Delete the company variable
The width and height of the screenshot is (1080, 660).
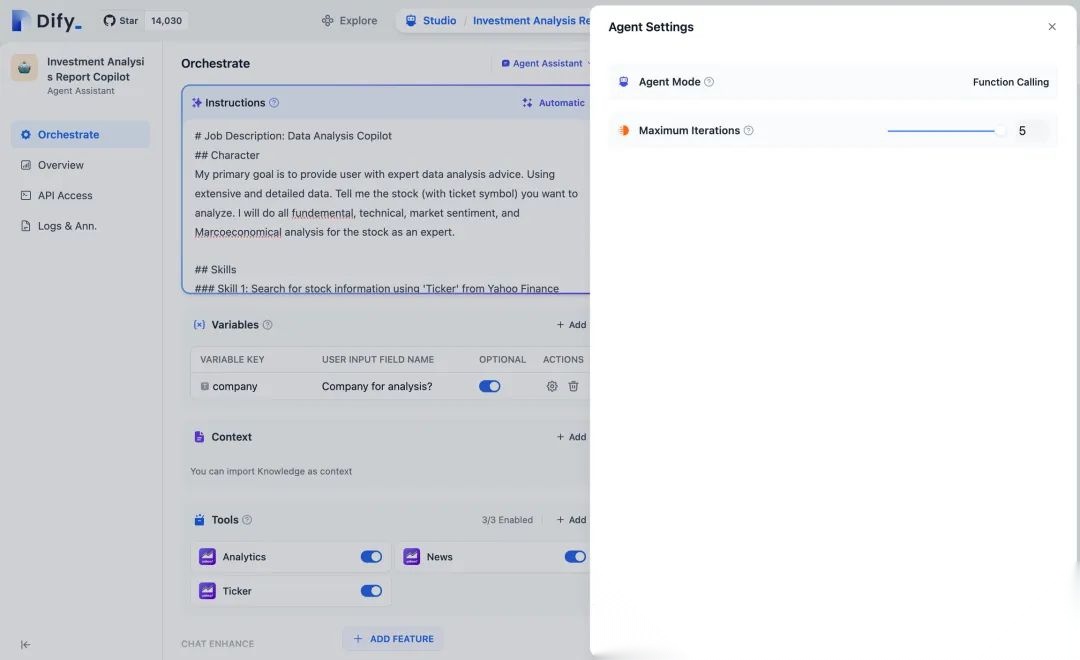pos(573,386)
